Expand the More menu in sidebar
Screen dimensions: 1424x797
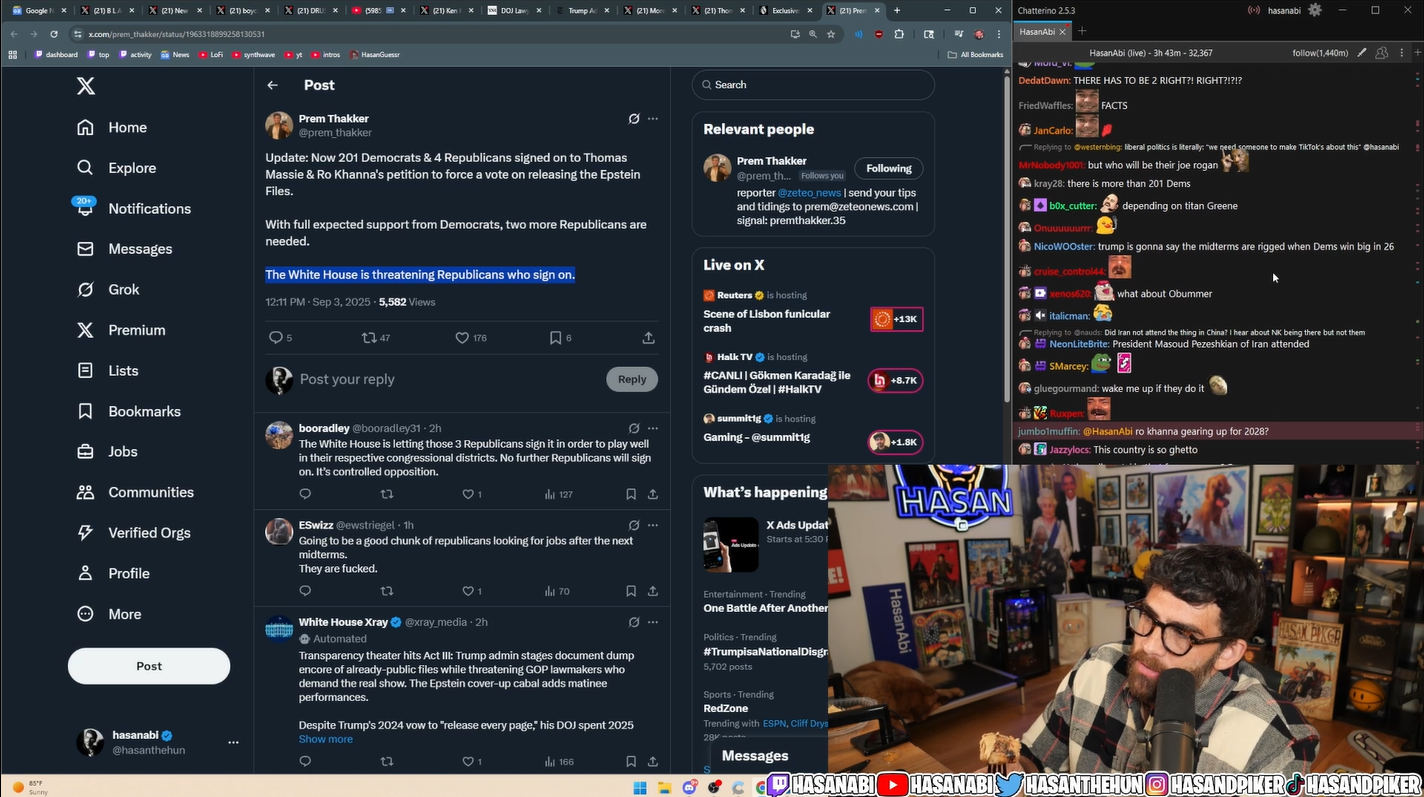109,614
